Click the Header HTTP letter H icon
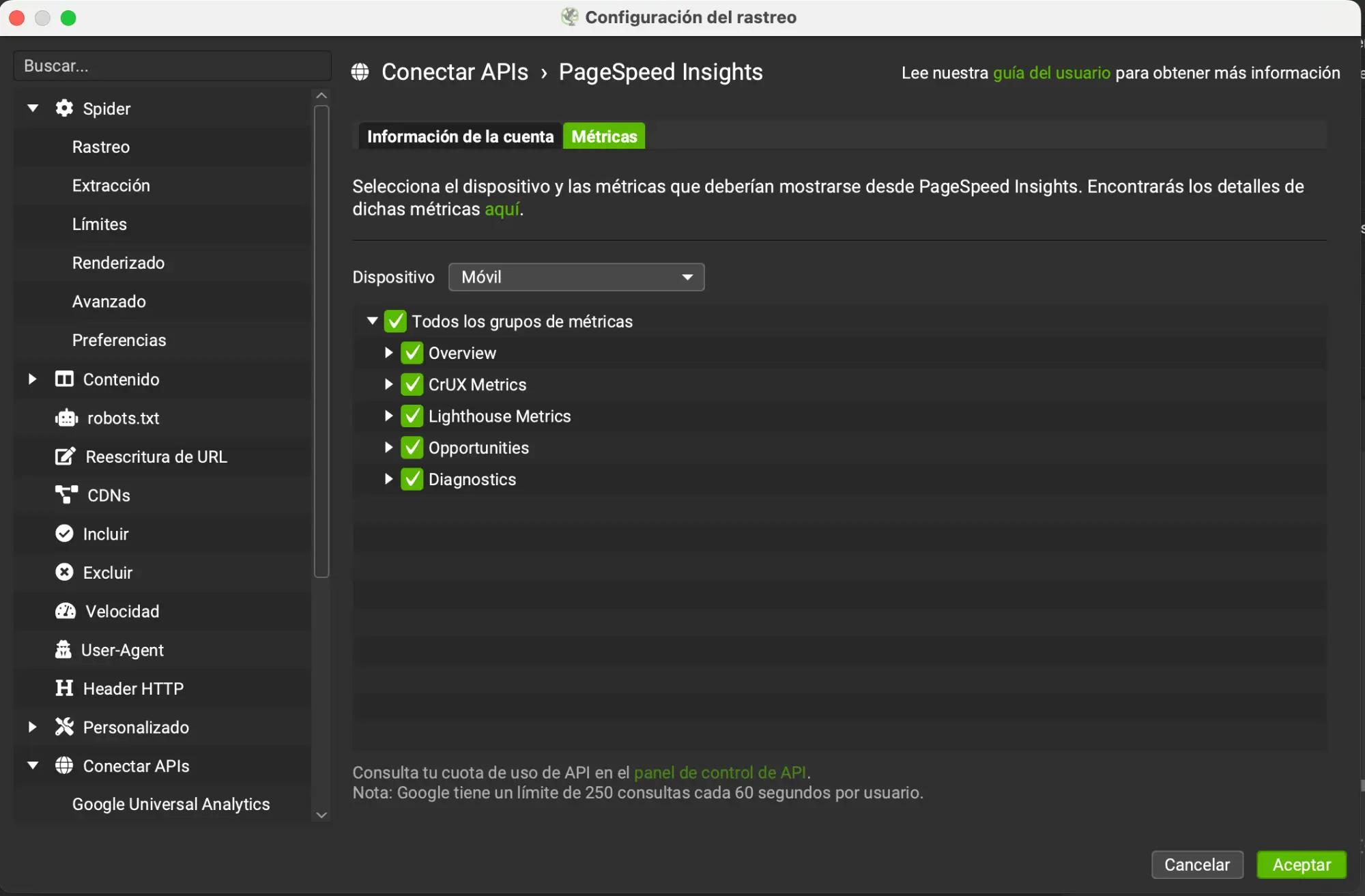The height and width of the screenshot is (896, 1365). point(64,688)
